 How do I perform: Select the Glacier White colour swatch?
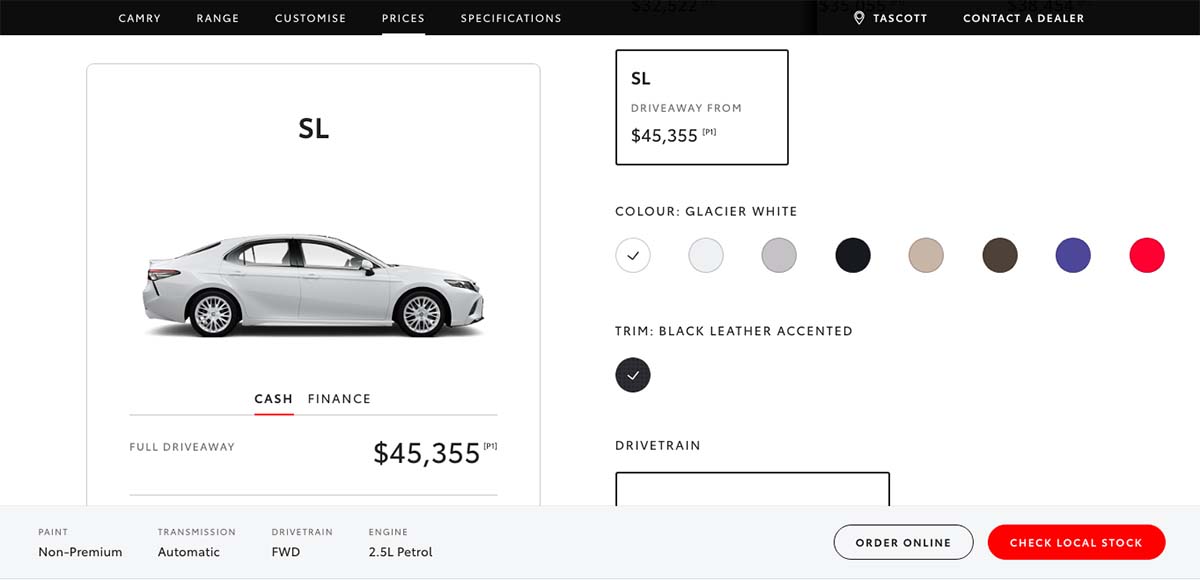[x=633, y=255]
